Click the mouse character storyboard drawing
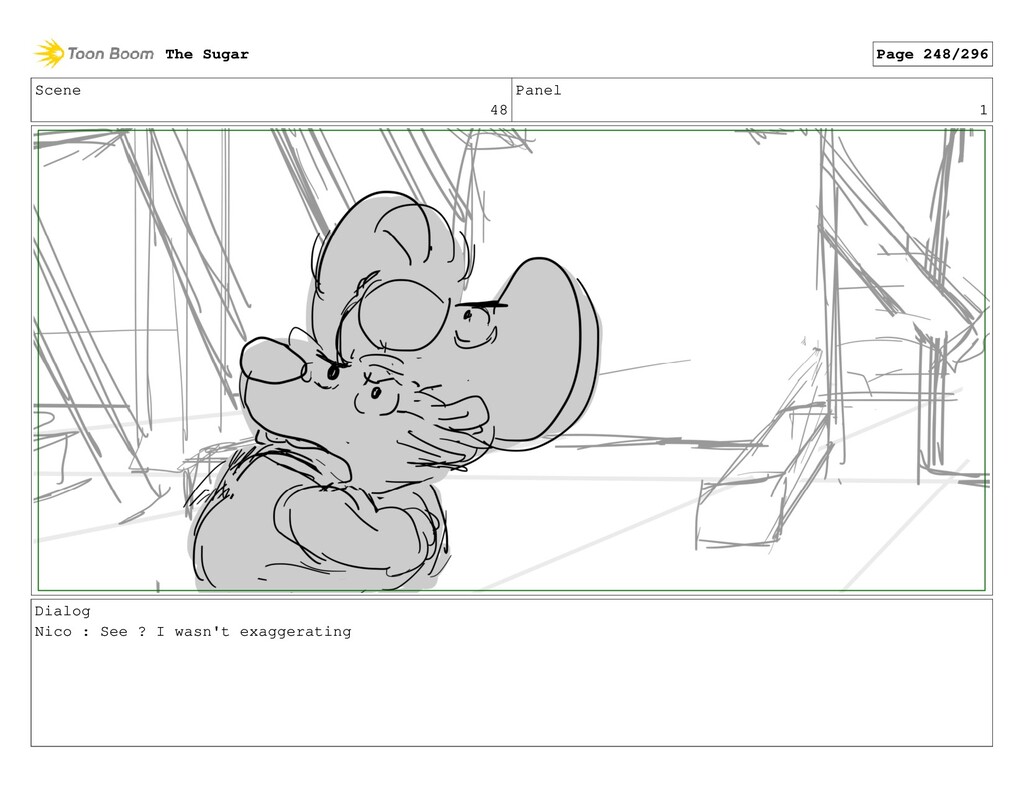The height and width of the screenshot is (793, 1024). (x=394, y=392)
